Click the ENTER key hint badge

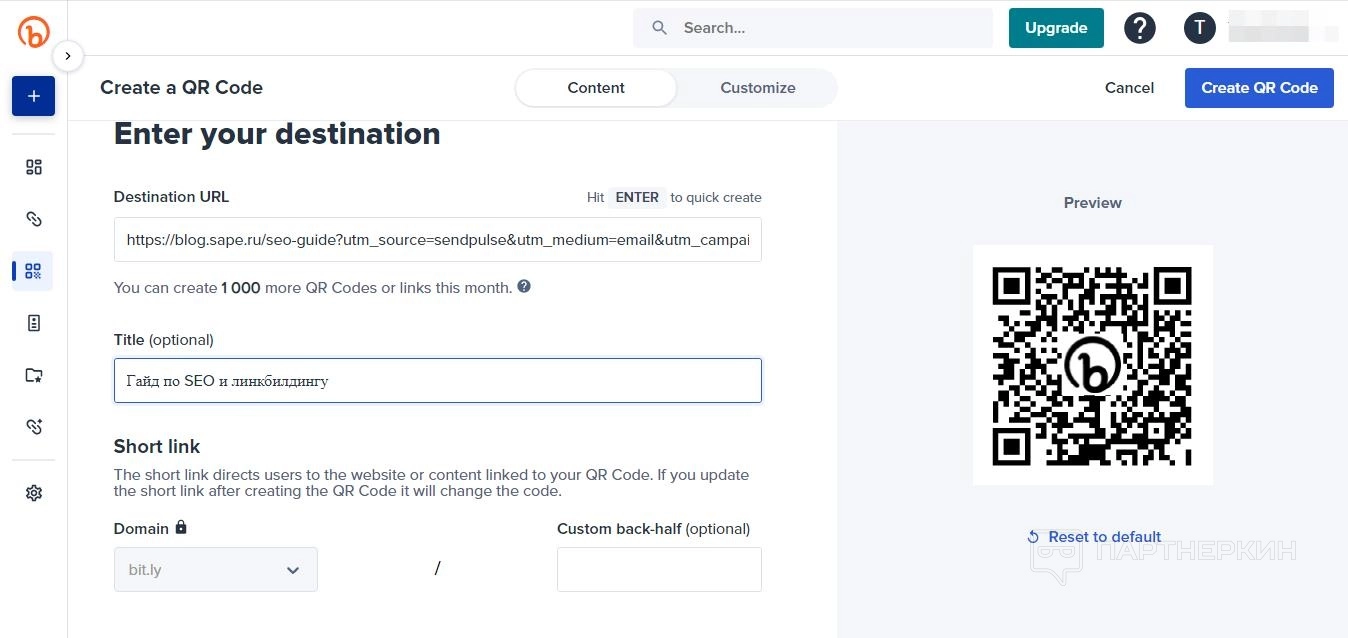coord(637,197)
